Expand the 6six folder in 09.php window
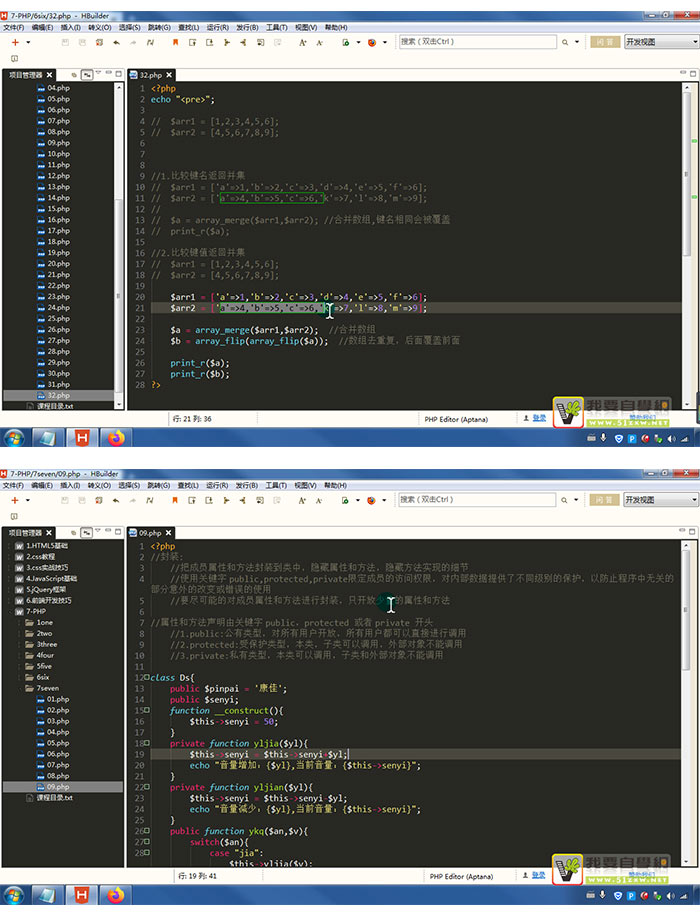700x915 pixels. point(20,677)
